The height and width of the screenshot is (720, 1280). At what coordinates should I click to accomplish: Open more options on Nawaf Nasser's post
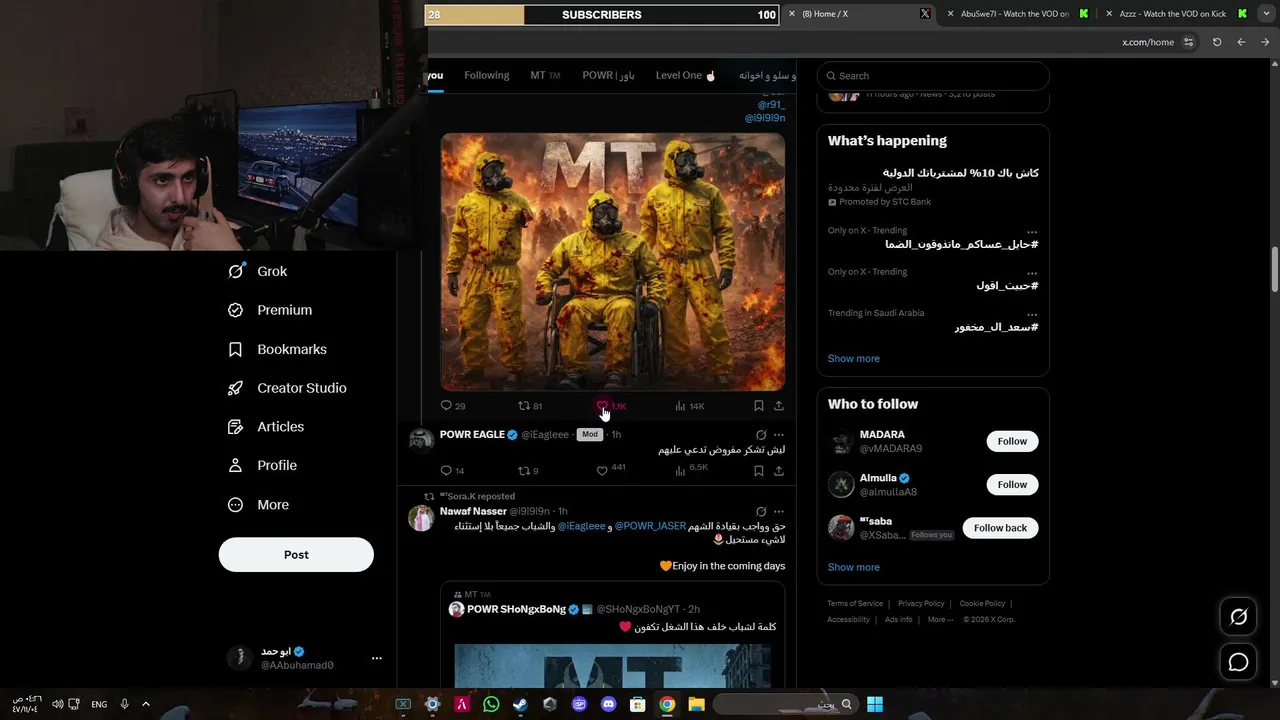point(779,512)
